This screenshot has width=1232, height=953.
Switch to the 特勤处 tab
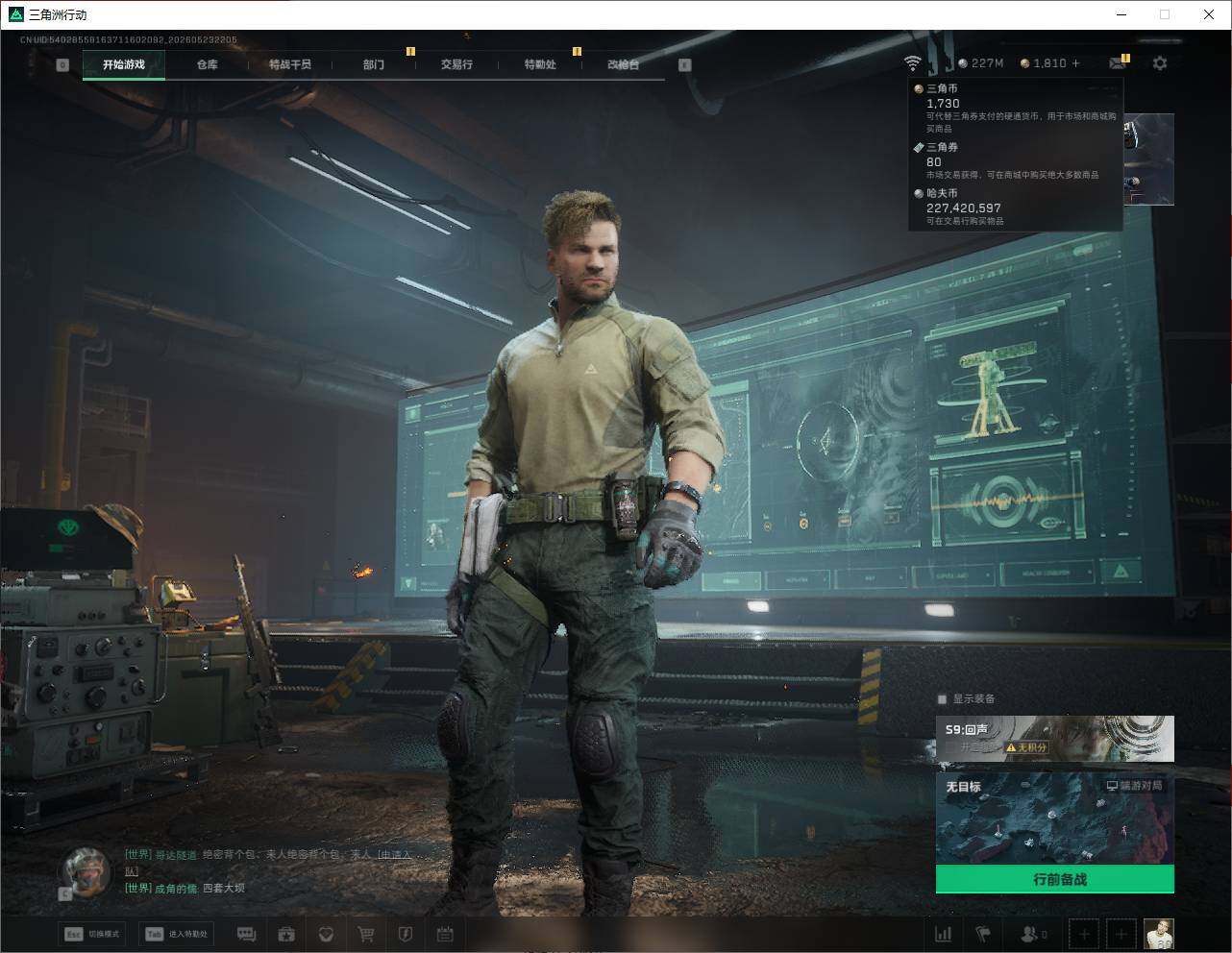[x=540, y=64]
